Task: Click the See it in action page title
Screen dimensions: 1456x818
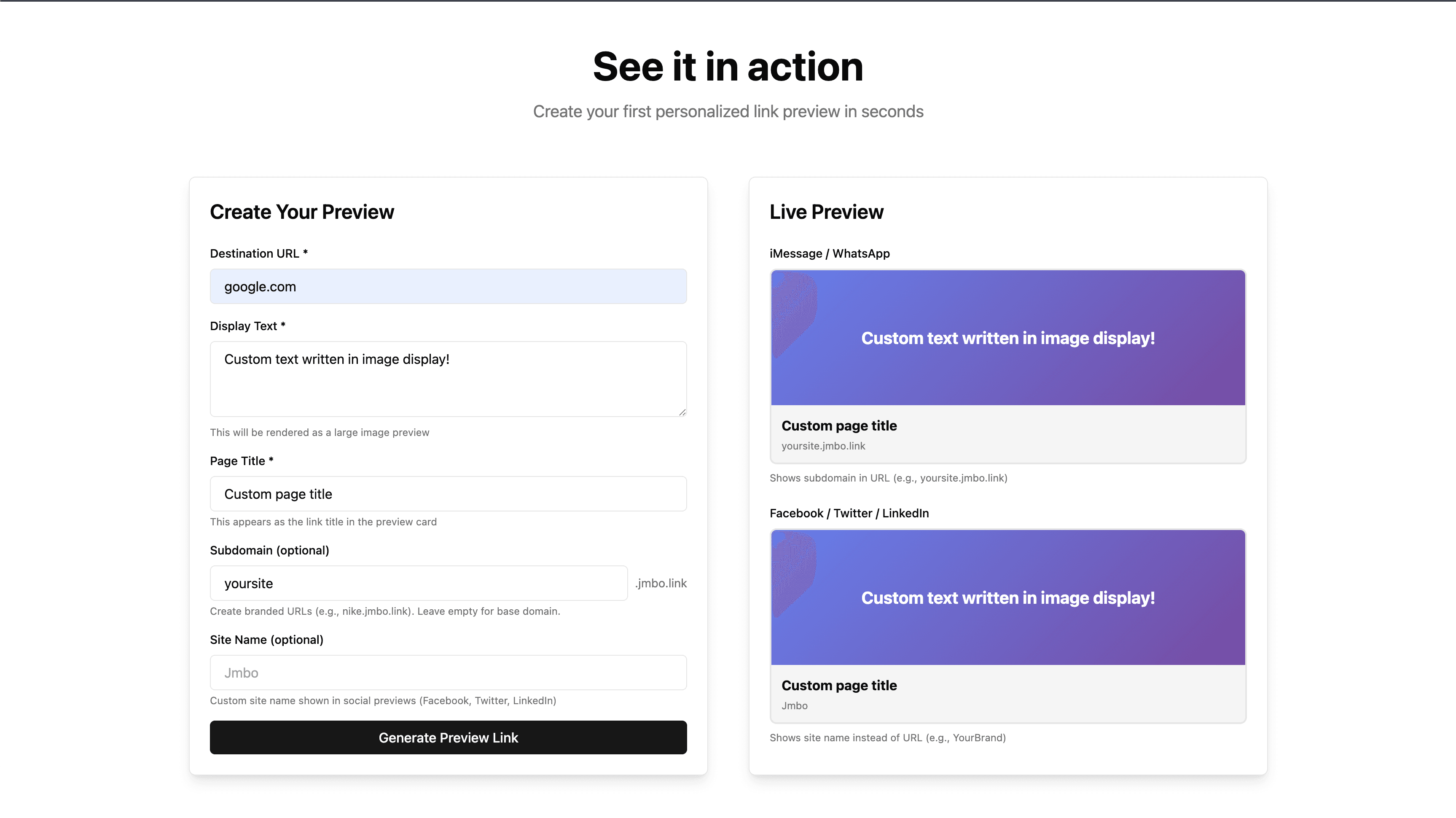Action: pos(728,66)
